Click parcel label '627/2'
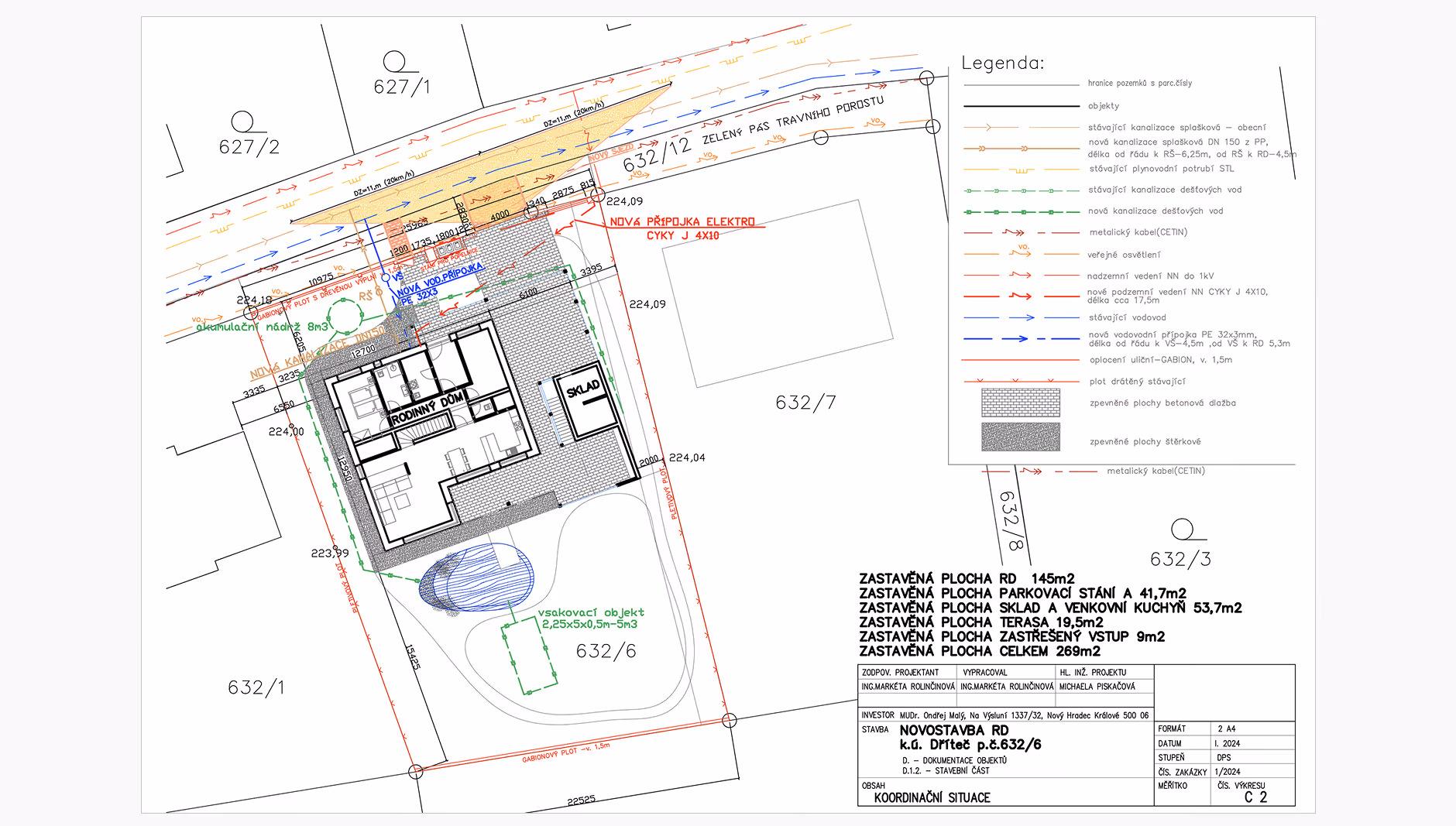1456x826 pixels. (x=249, y=147)
